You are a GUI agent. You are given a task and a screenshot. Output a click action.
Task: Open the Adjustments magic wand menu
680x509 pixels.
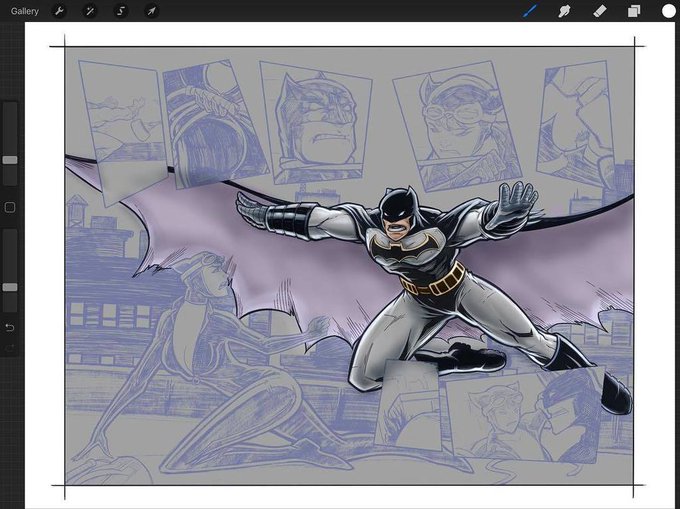pos(90,11)
